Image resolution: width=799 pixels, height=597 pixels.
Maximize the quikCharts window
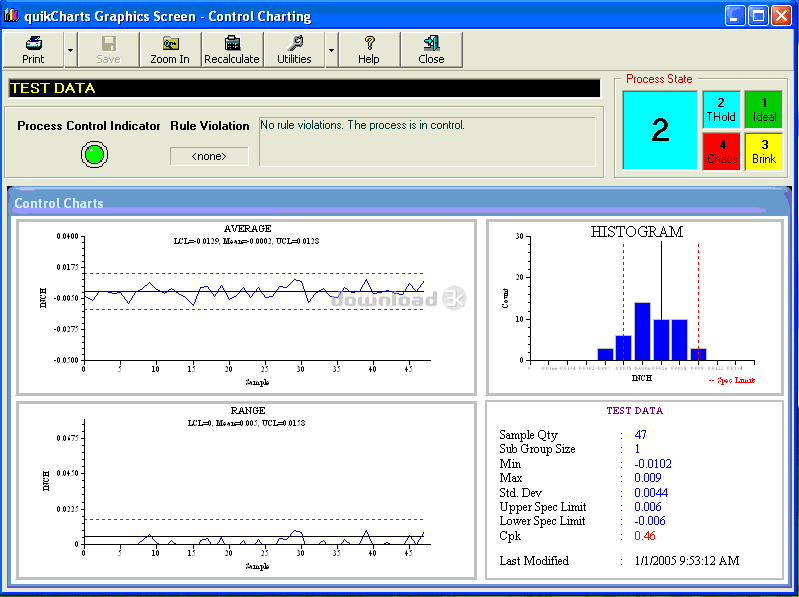click(x=758, y=16)
